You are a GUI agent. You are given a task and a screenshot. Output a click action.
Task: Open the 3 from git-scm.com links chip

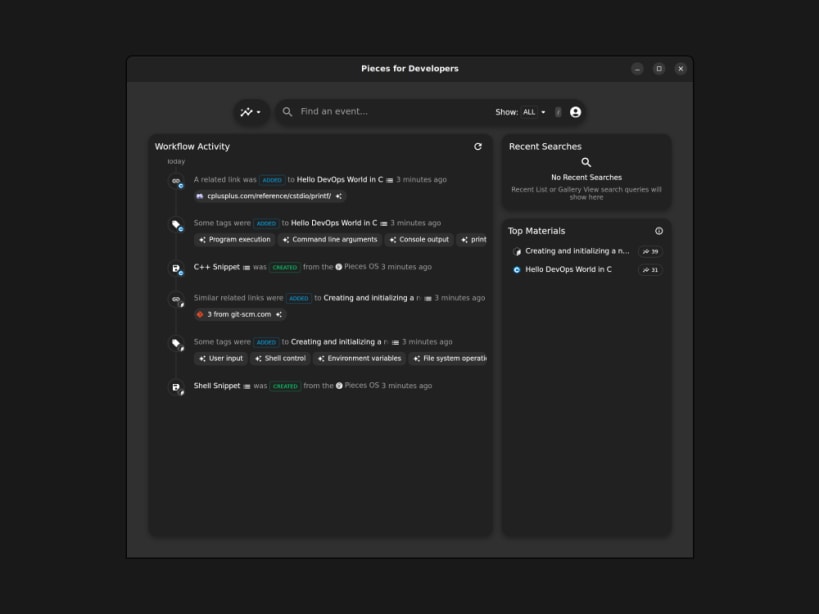[239, 314]
